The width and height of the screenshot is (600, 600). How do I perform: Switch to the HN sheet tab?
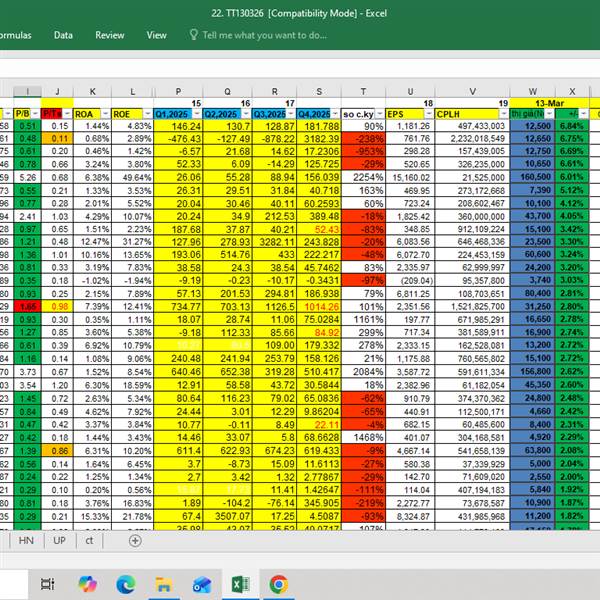pos(26,541)
